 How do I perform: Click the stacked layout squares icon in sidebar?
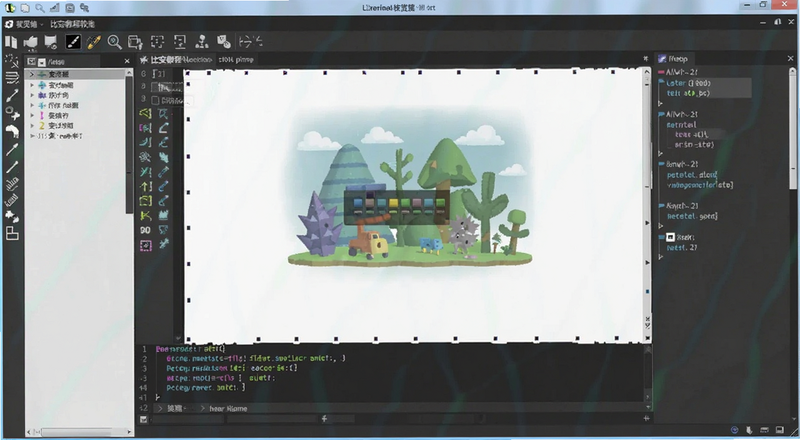pyautogui.click(x=12, y=234)
